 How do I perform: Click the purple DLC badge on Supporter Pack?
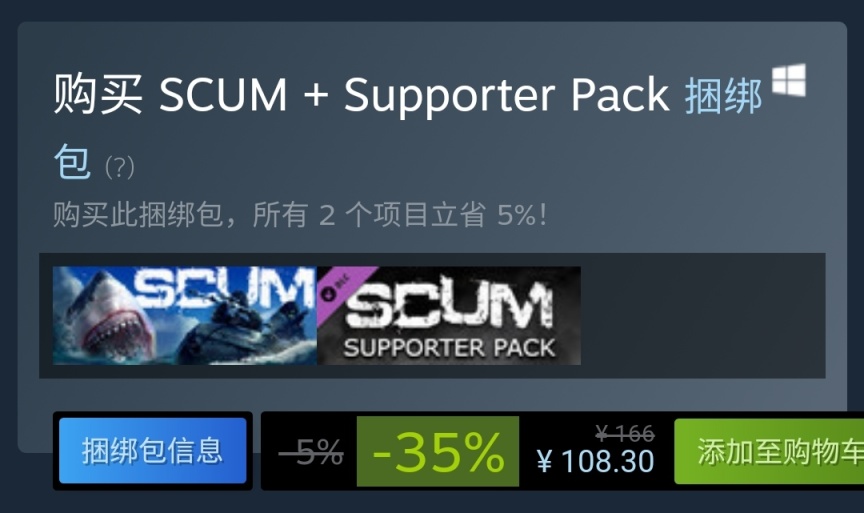pos(345,288)
